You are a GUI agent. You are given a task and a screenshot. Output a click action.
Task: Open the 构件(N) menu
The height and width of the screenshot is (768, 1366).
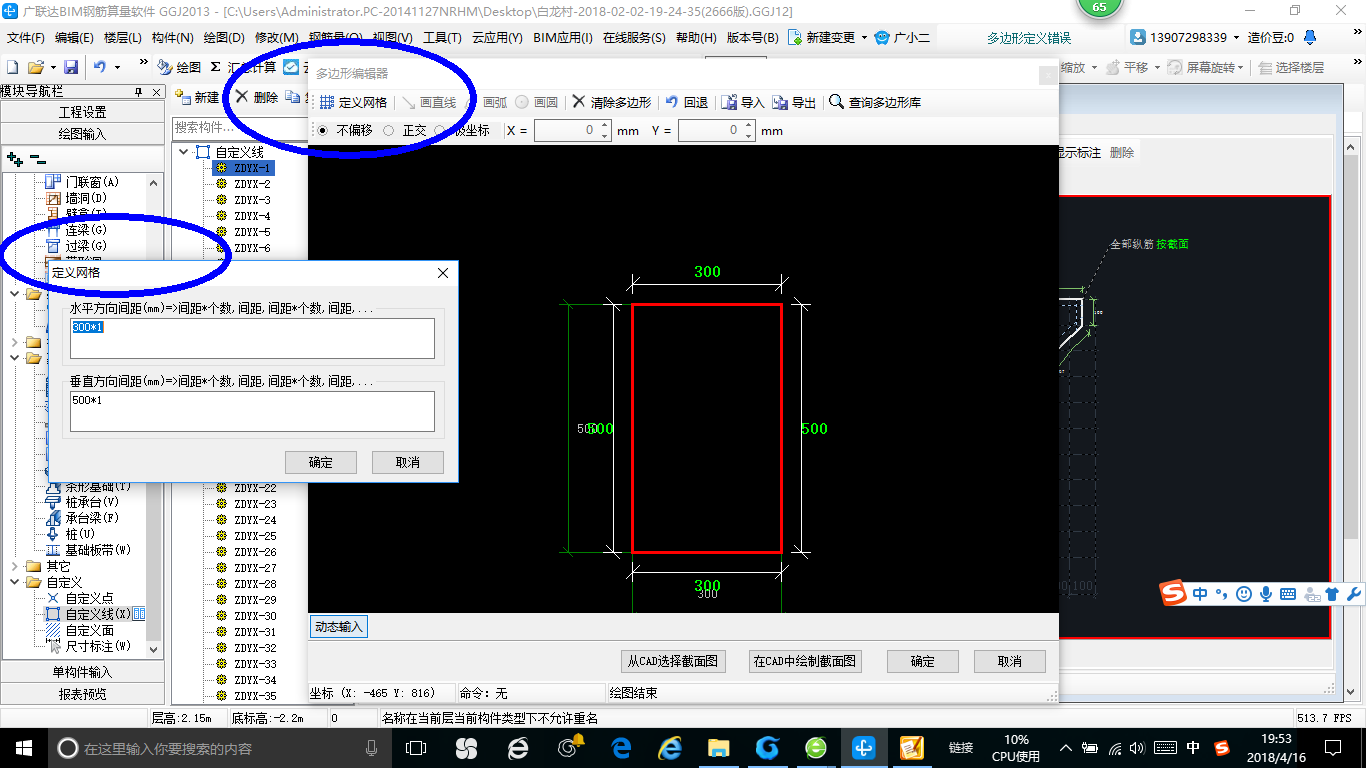173,38
